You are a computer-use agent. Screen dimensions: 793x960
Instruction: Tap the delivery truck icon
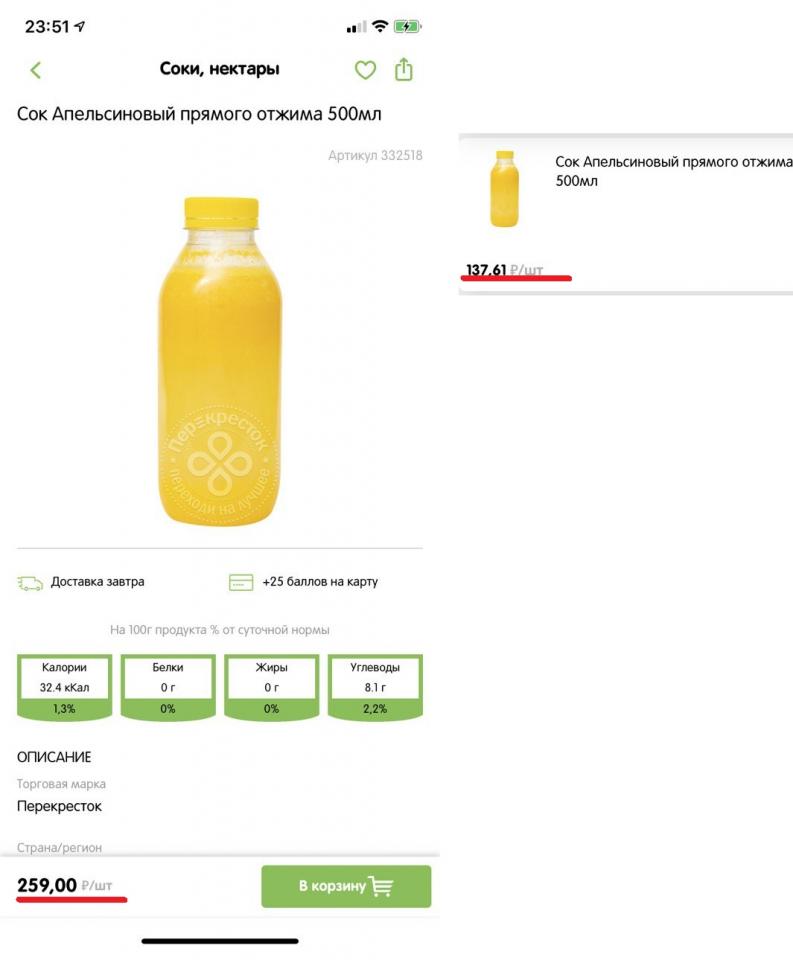coord(30,582)
